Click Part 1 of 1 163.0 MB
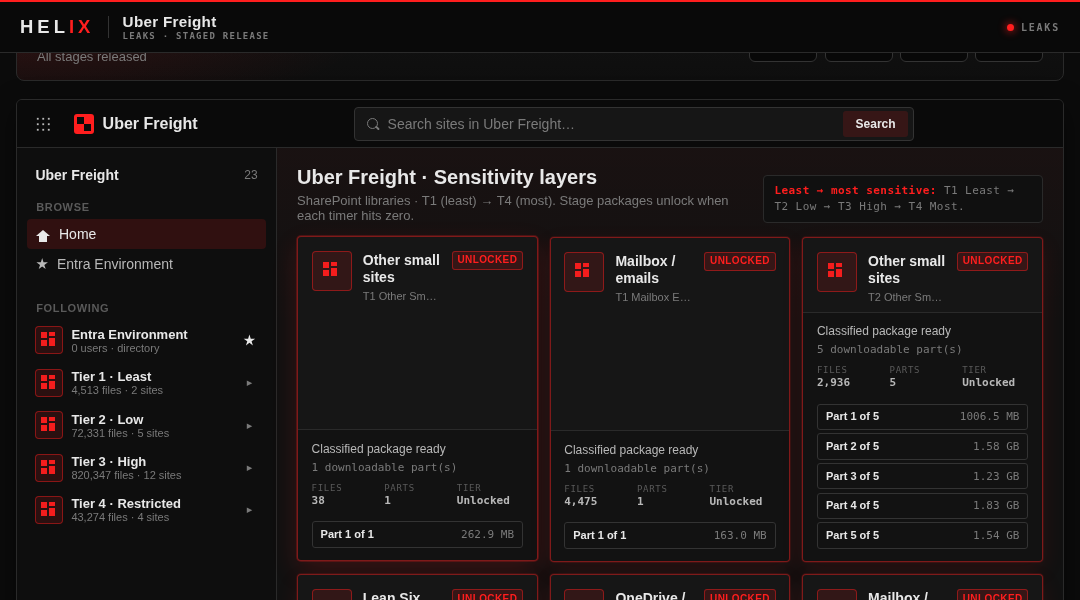 pos(669,535)
